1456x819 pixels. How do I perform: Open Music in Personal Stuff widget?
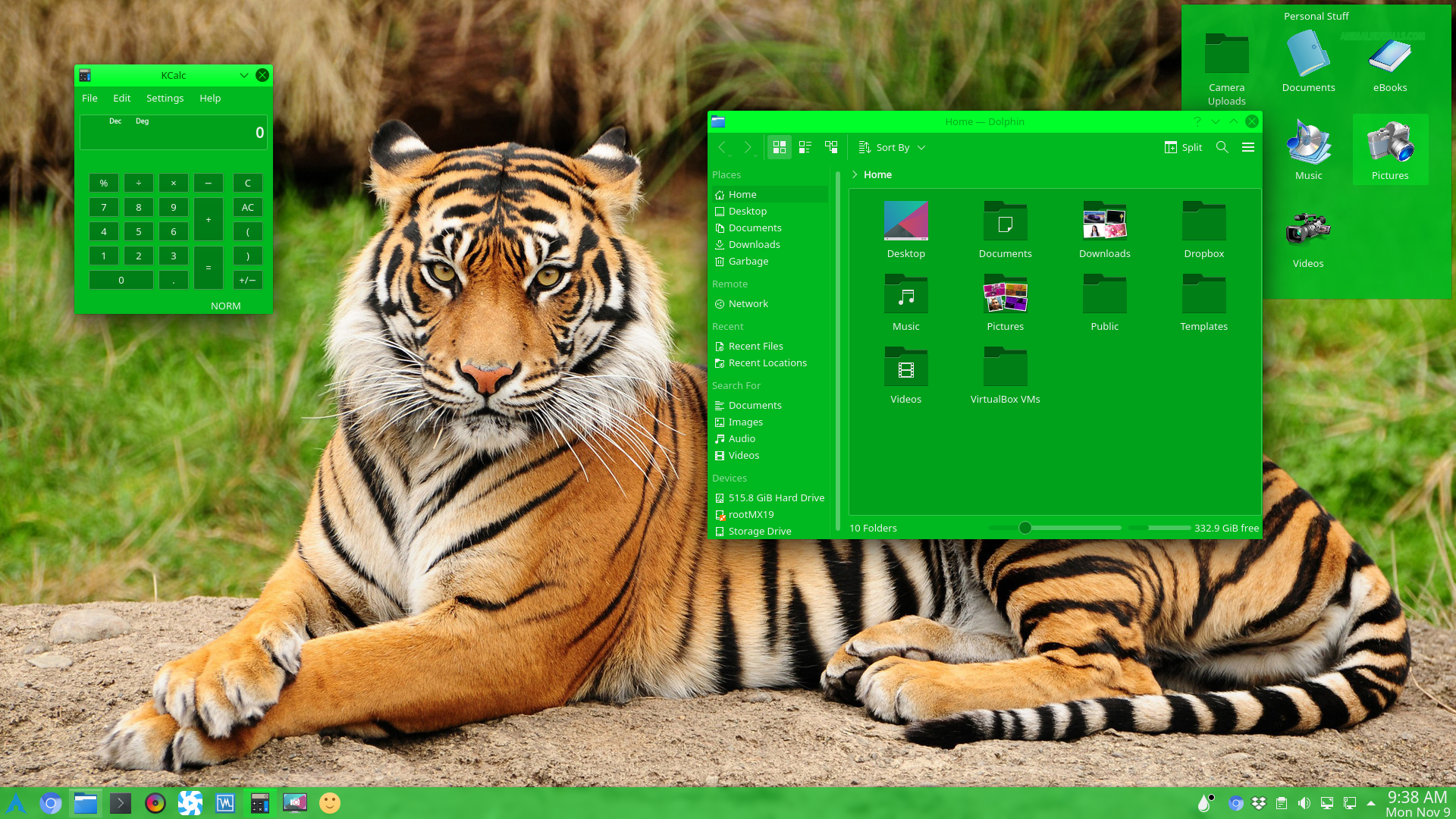(1308, 150)
